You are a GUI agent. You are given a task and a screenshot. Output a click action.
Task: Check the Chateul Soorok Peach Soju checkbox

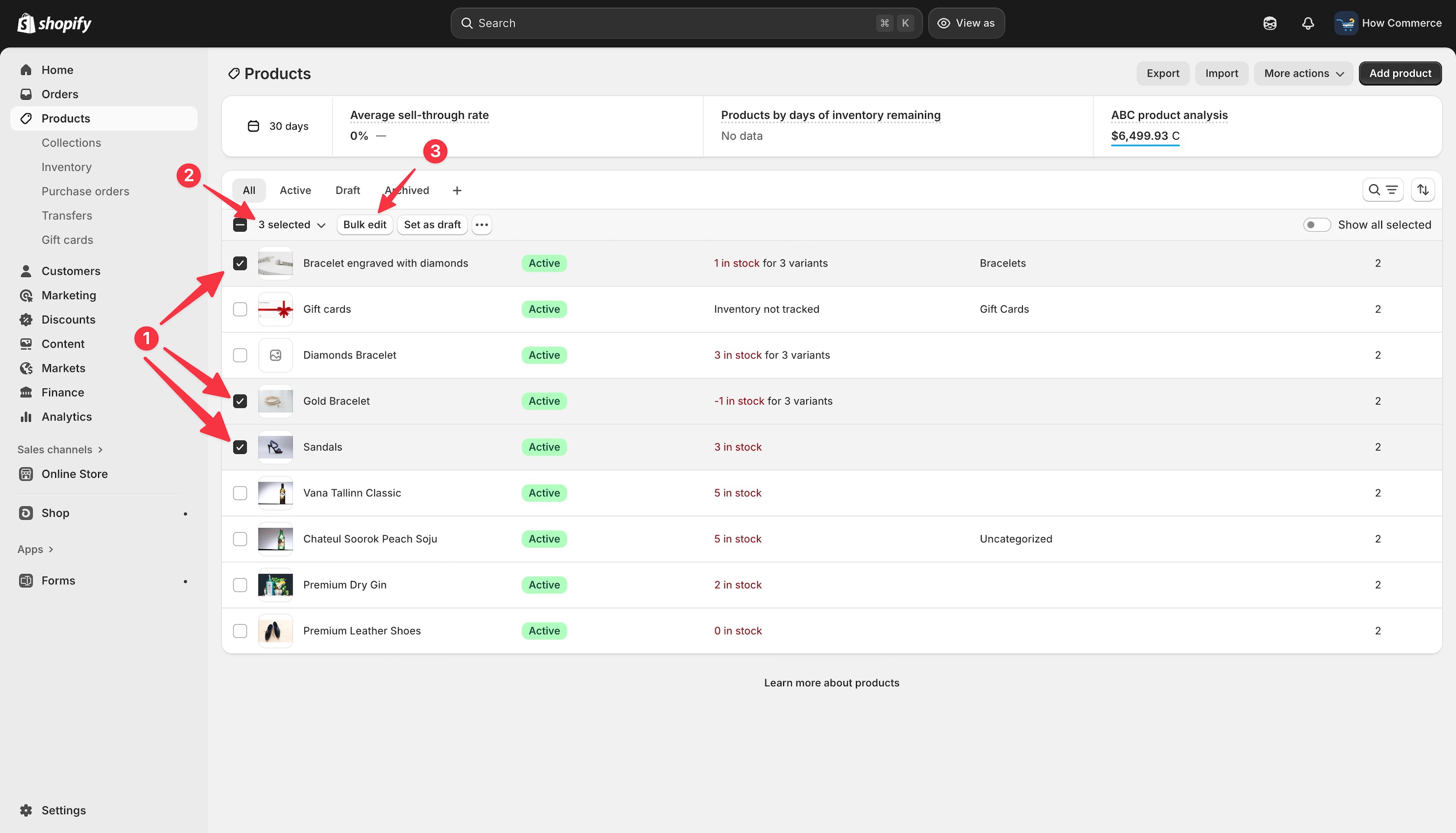pyautogui.click(x=240, y=539)
